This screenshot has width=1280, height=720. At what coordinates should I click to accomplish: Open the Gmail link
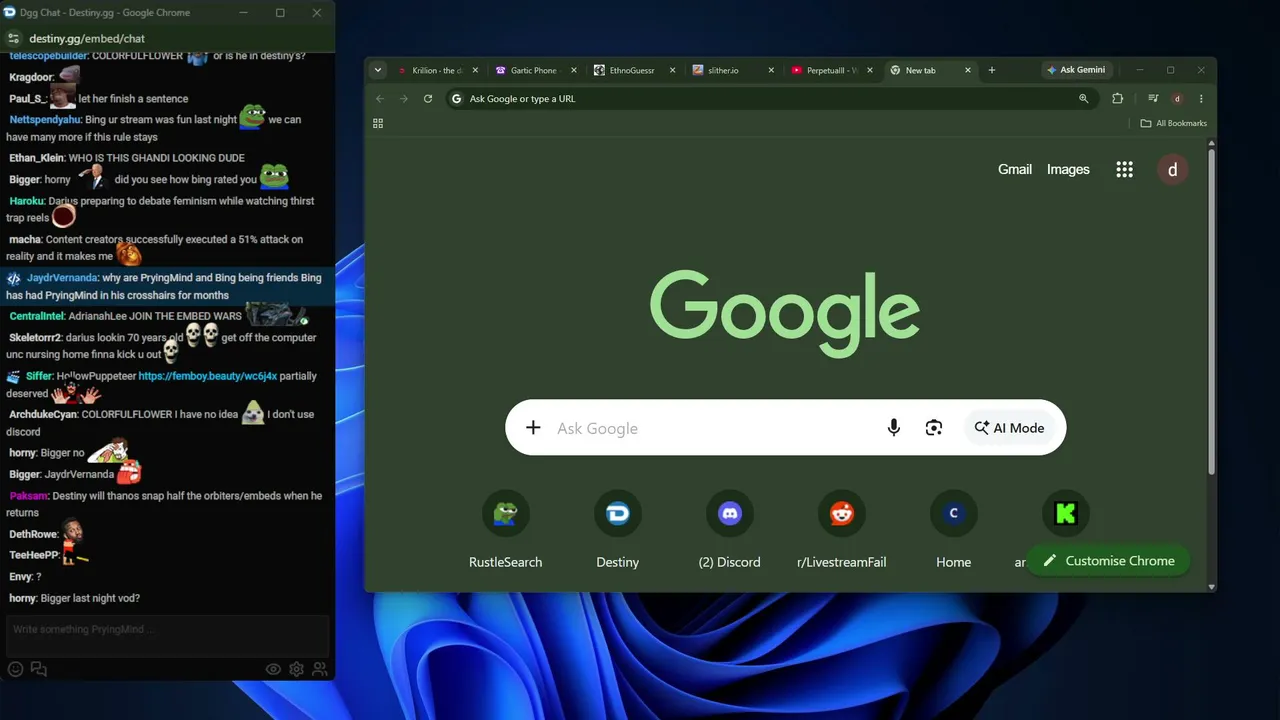tap(1015, 169)
